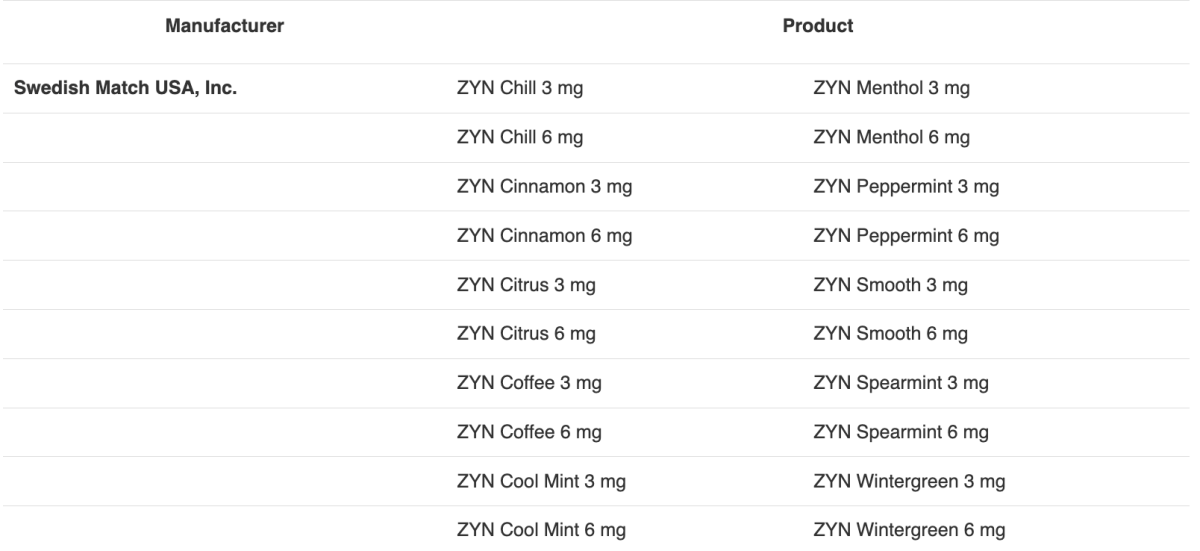The image size is (1200, 551).
Task: Select ZYN Peppermint 3 mg product
Action: (907, 187)
